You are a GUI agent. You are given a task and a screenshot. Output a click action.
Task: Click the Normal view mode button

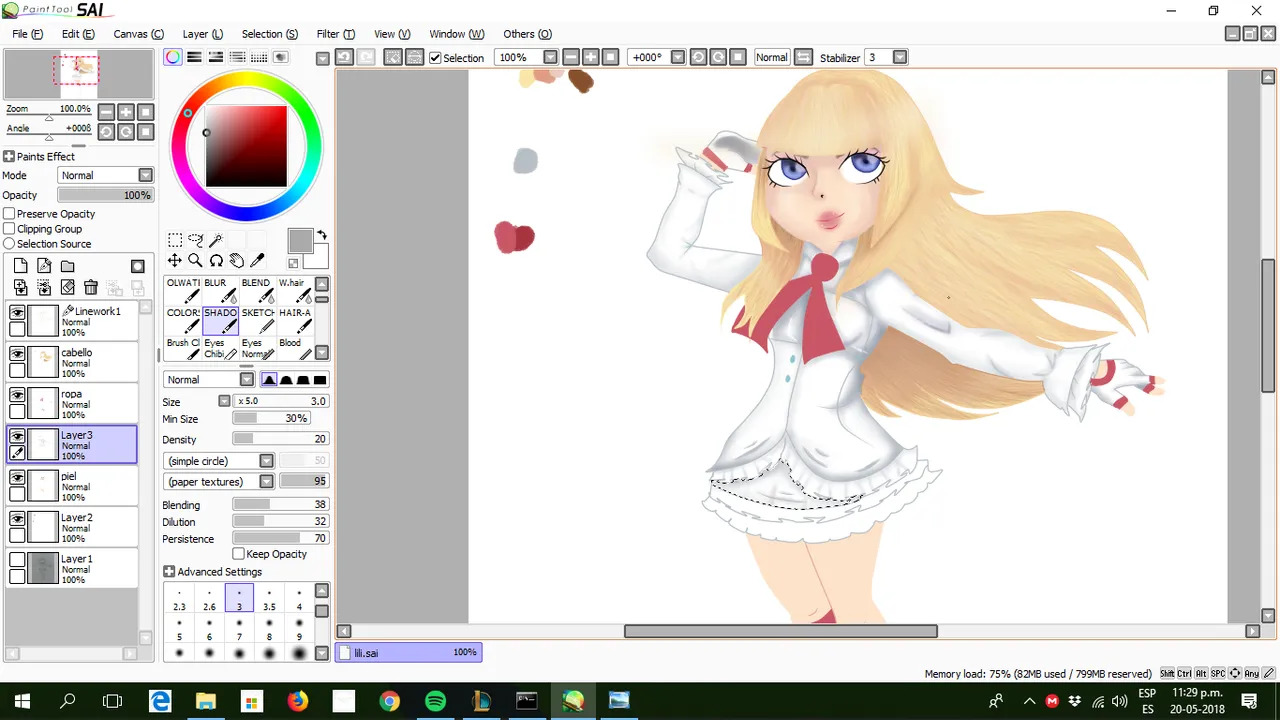point(771,58)
